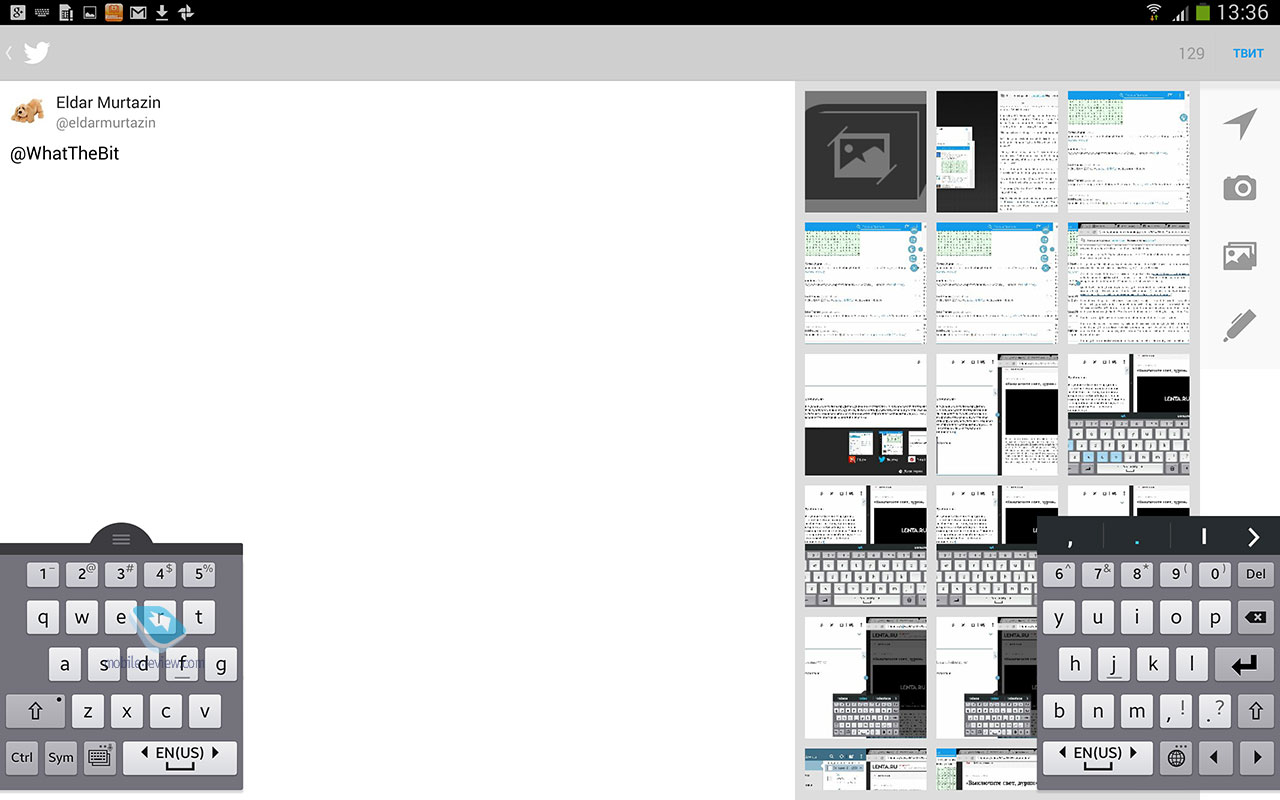Viewport: 1280px width, 800px height.
Task: Select the first placeholder image thumbnail
Action: 865,152
